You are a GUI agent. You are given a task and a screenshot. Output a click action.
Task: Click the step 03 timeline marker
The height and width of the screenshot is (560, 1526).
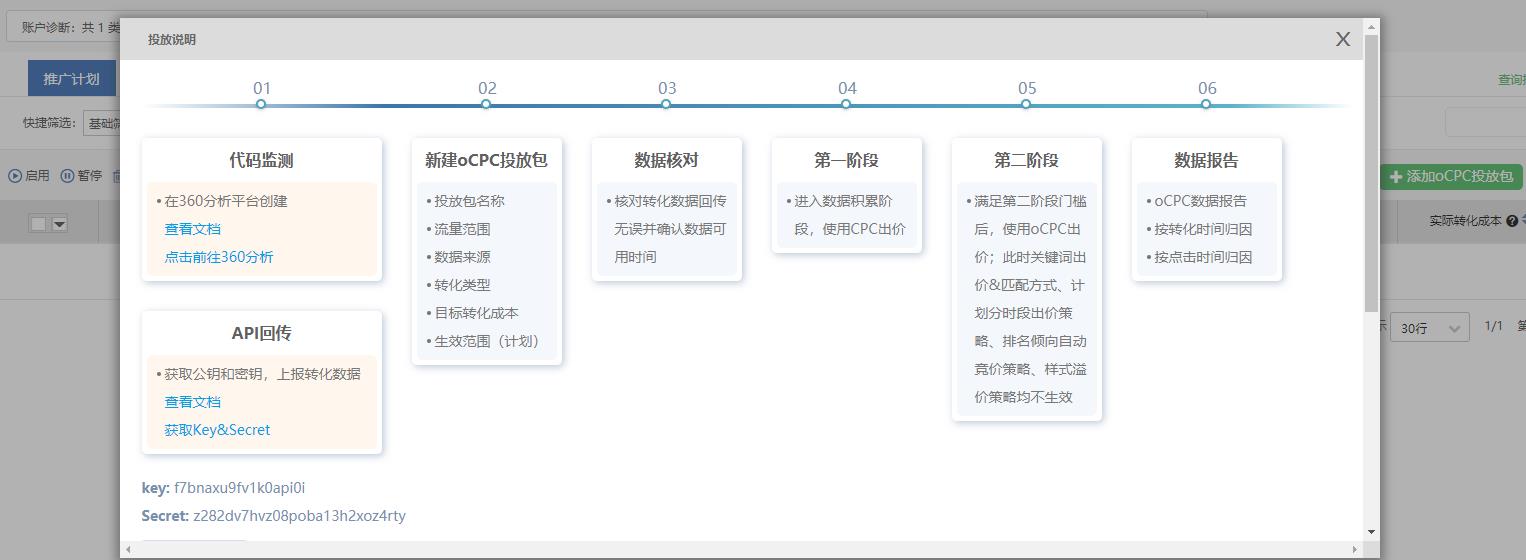click(x=666, y=103)
